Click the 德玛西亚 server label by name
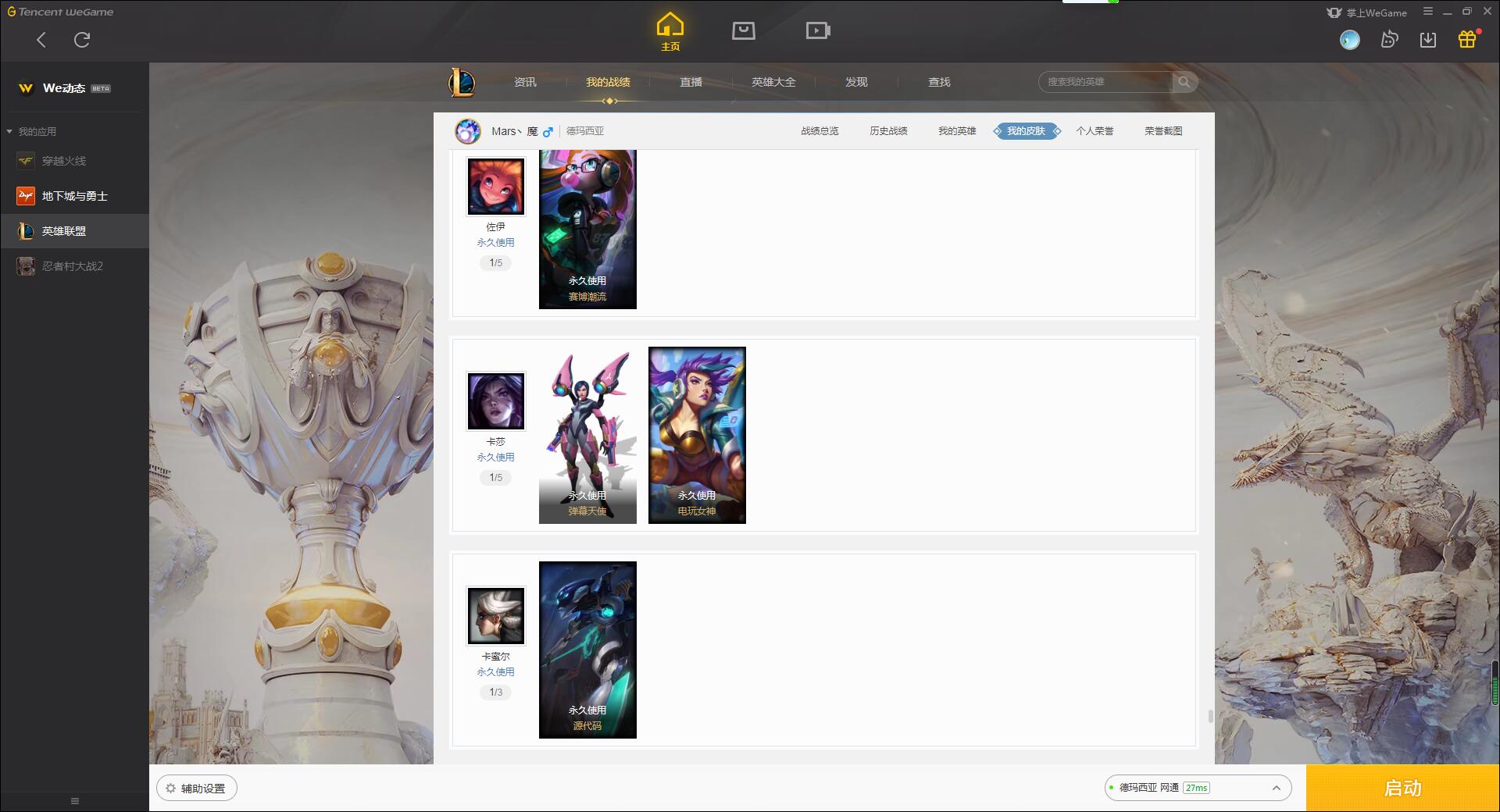 [585, 131]
